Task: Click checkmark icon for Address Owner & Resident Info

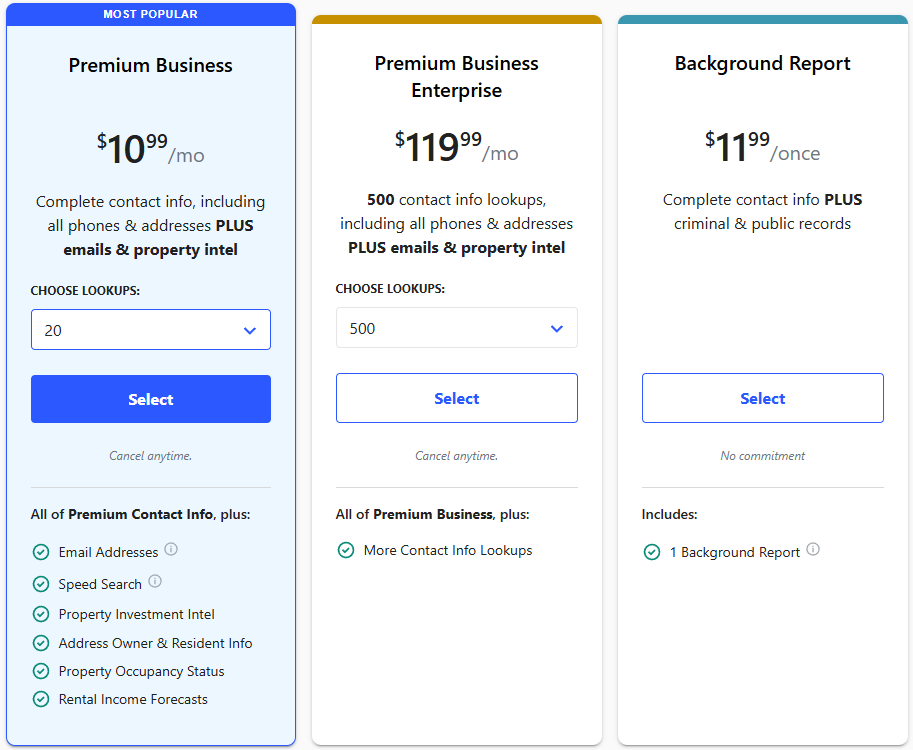Action: click(x=41, y=644)
